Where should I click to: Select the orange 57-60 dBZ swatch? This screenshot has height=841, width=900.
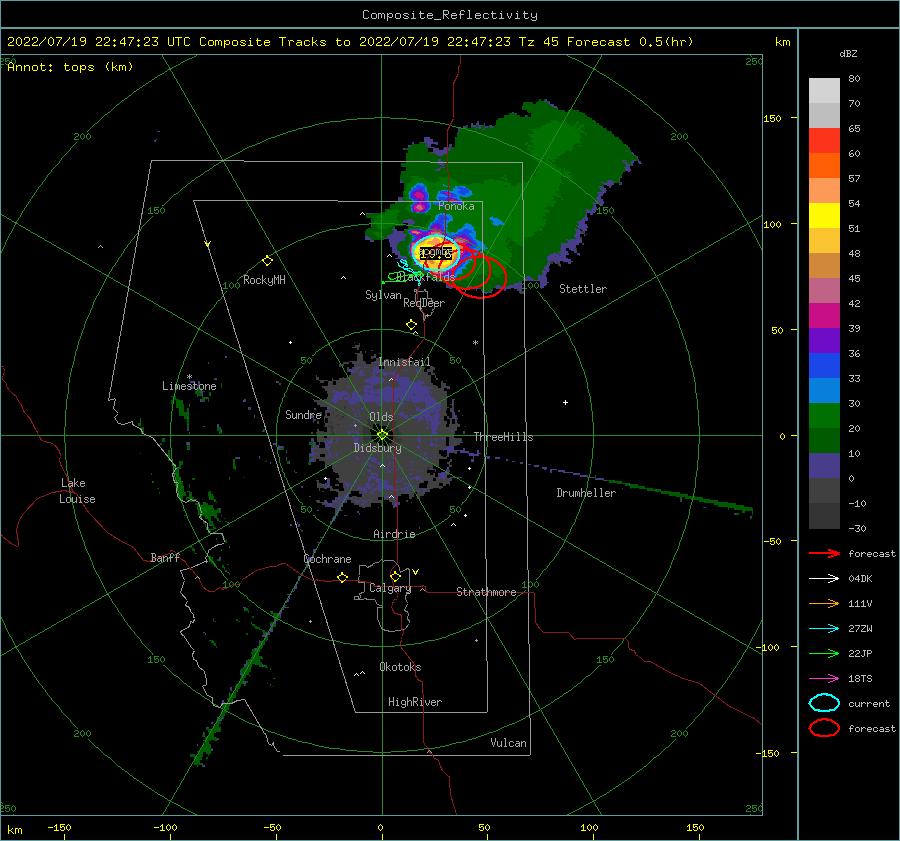(824, 166)
